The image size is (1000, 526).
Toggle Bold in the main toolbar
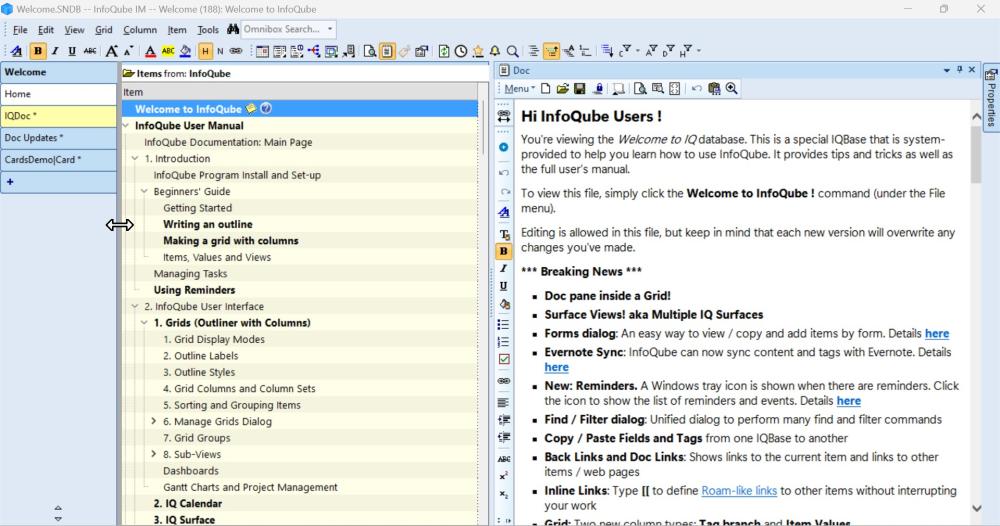coord(38,51)
